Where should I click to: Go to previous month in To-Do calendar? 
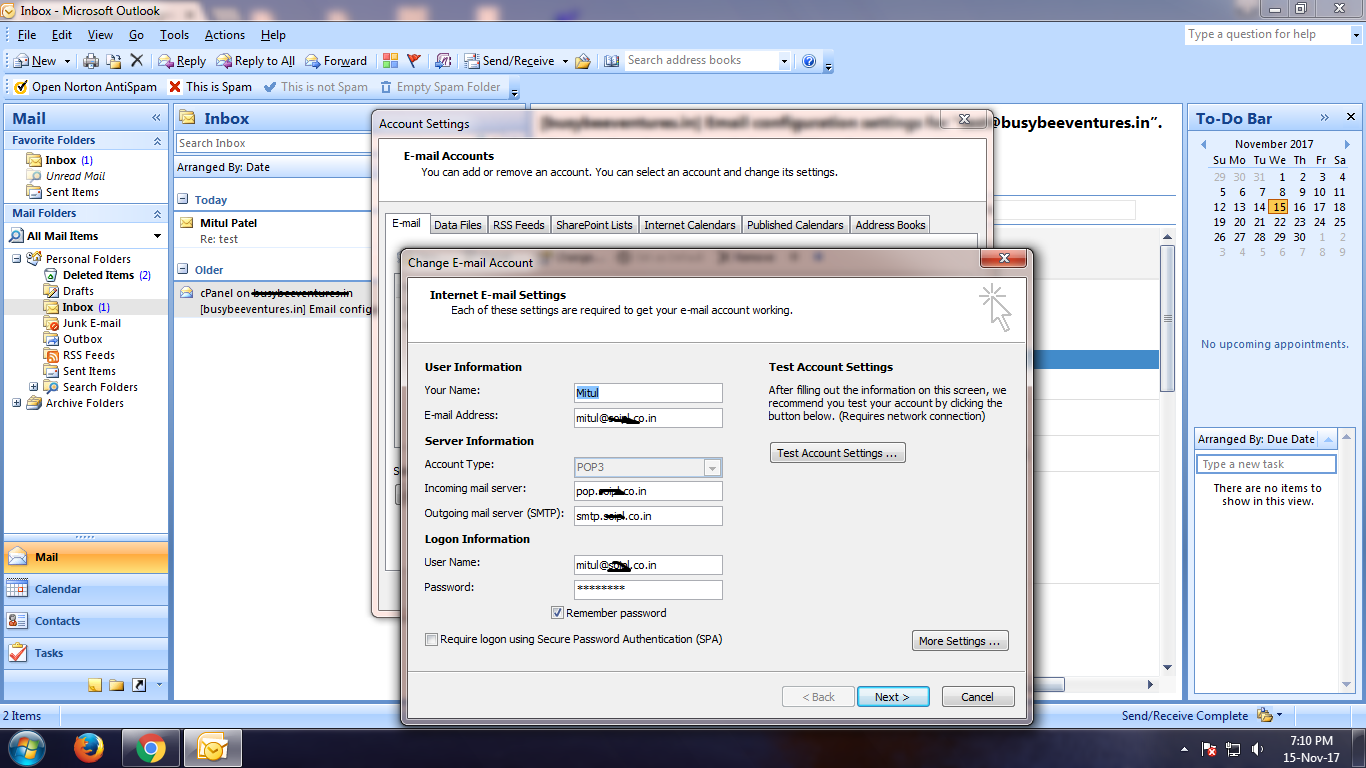pyautogui.click(x=1204, y=144)
